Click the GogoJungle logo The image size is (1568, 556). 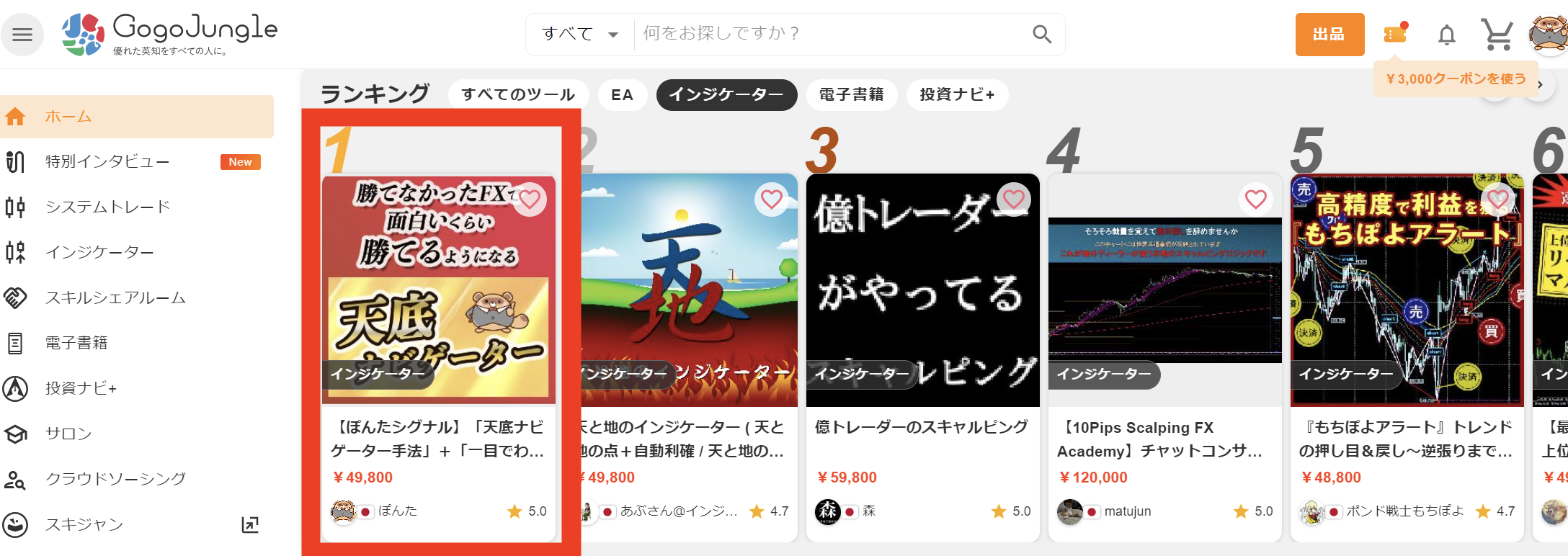[x=169, y=34]
